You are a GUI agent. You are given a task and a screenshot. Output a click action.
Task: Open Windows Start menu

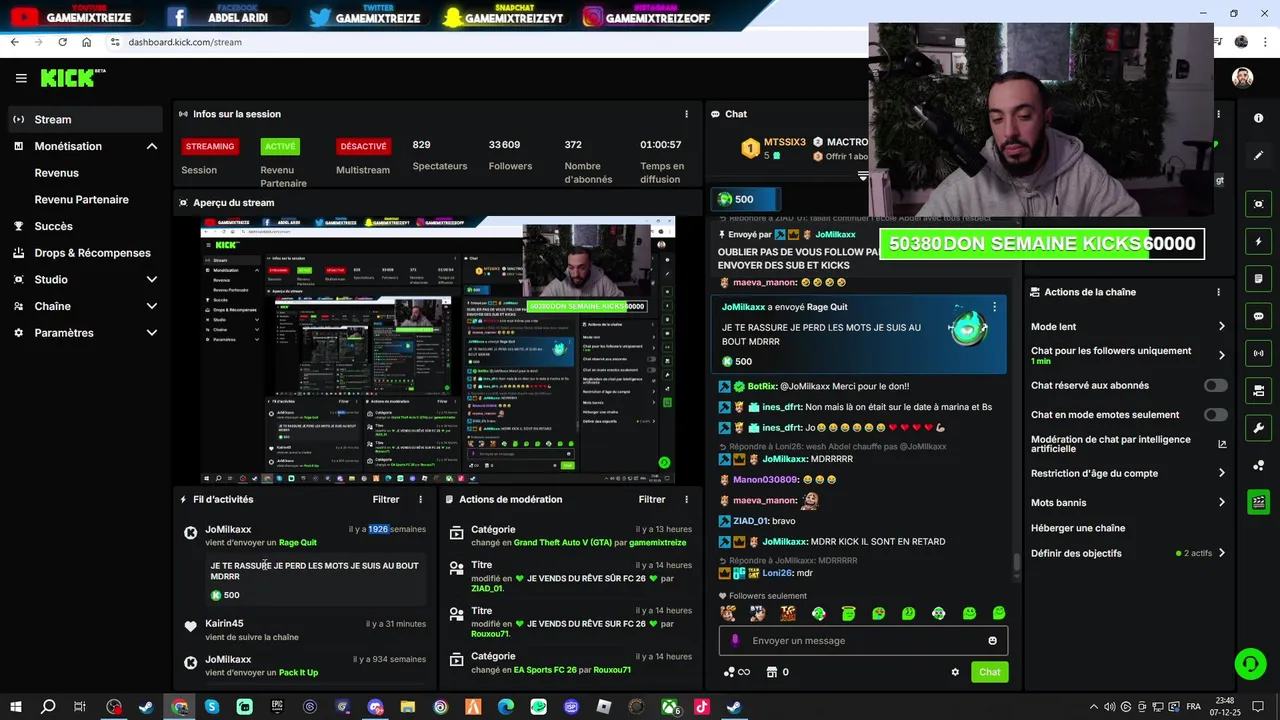(15, 707)
